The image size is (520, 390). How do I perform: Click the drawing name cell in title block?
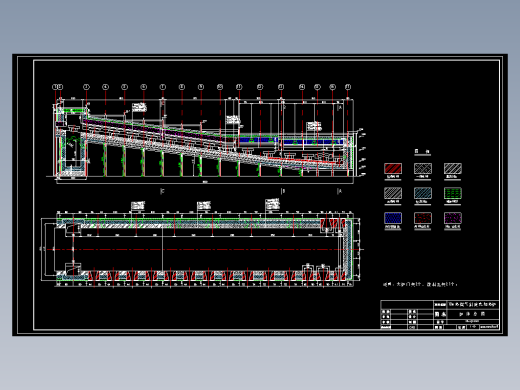tap(473, 314)
